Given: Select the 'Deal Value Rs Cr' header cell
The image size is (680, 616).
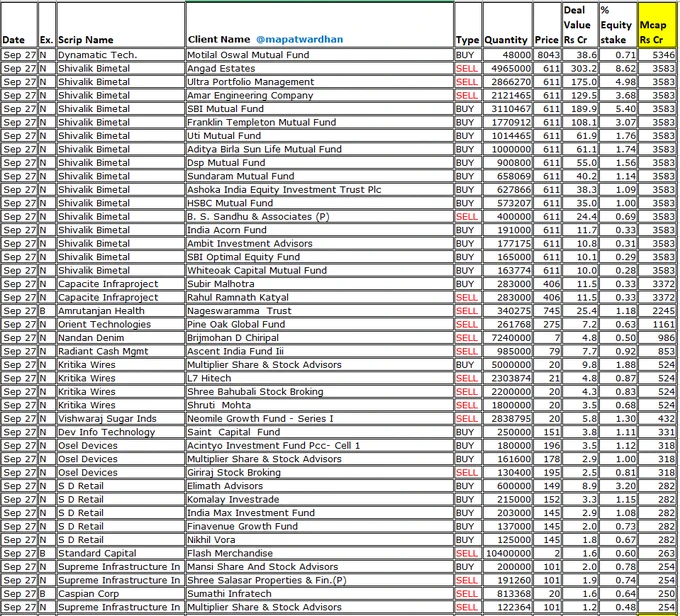Looking at the screenshot, I should pyautogui.click(x=580, y=25).
